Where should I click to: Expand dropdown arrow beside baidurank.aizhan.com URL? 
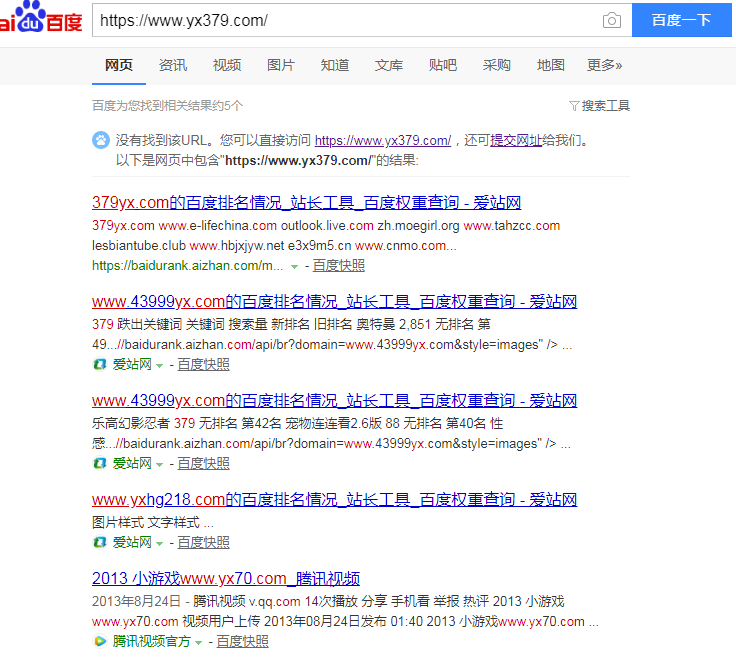coord(294,267)
